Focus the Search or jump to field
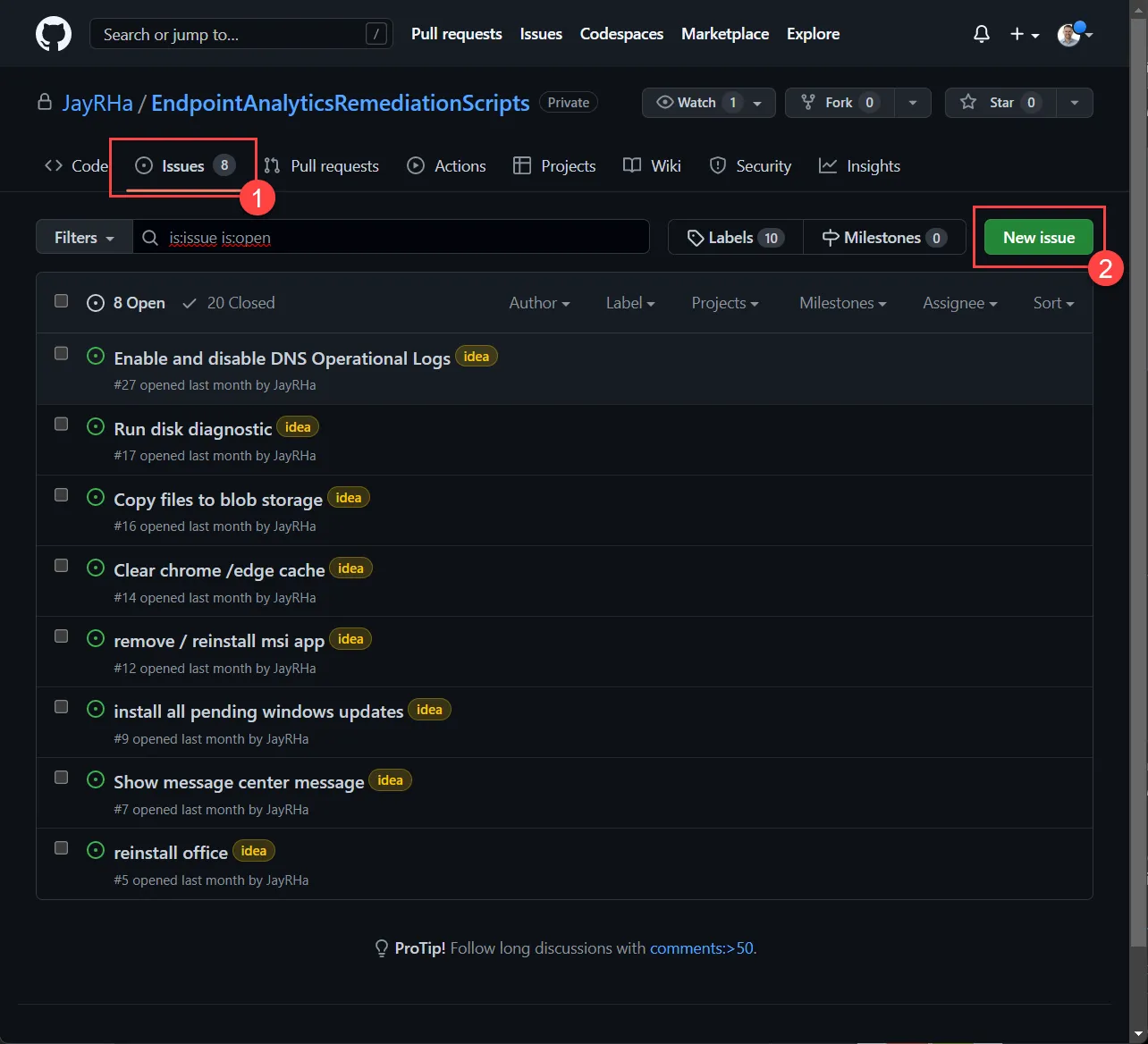1148x1044 pixels. pyautogui.click(x=241, y=34)
